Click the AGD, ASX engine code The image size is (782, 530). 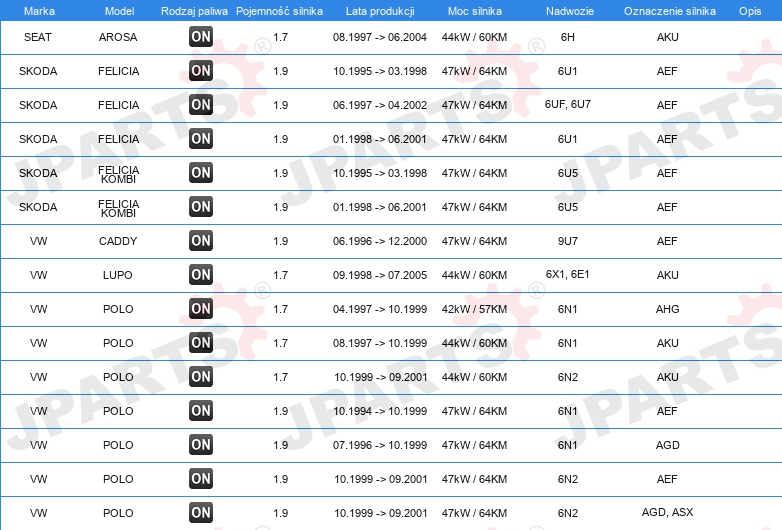click(667, 512)
